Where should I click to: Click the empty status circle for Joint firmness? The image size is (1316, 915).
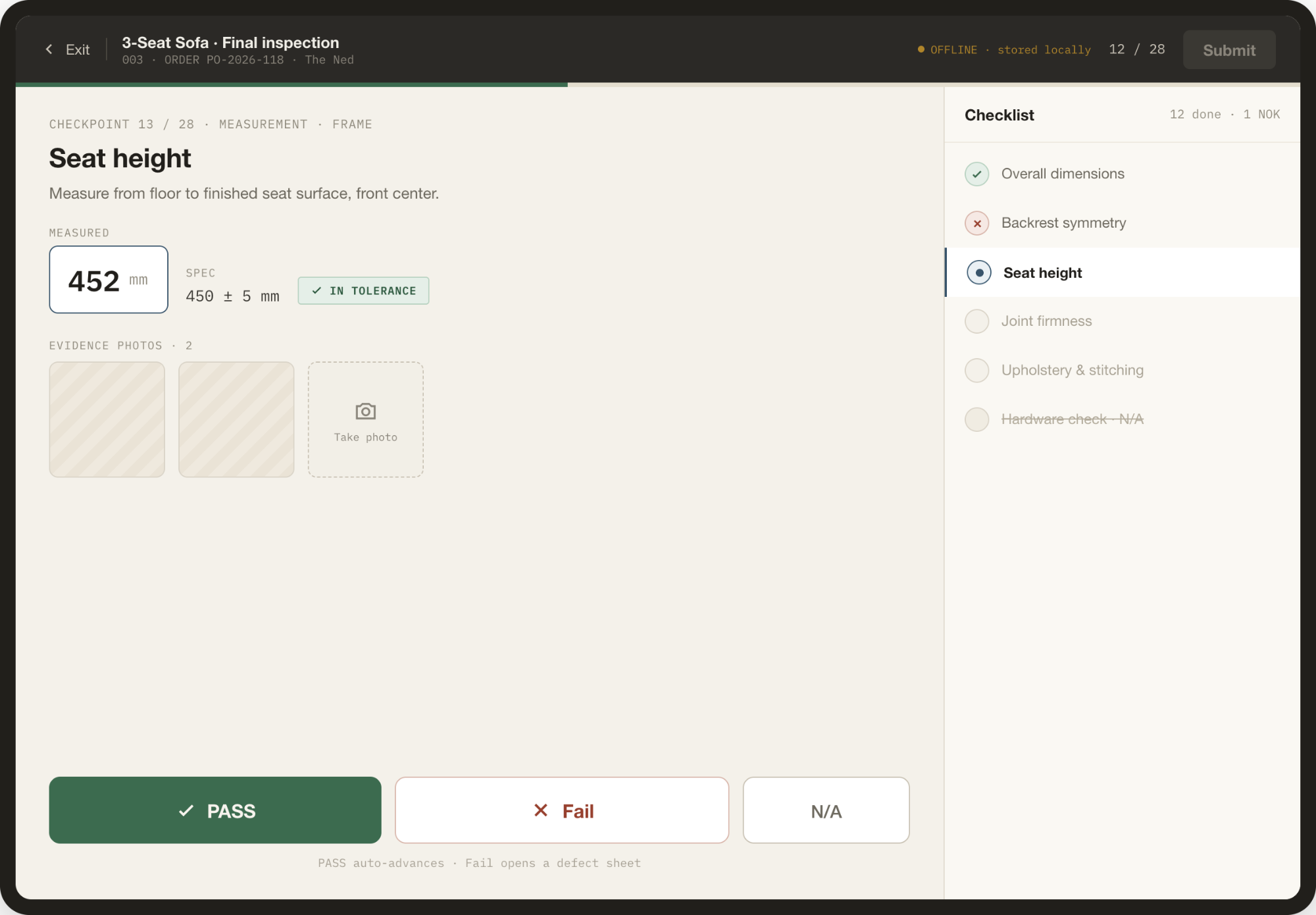(x=977, y=321)
